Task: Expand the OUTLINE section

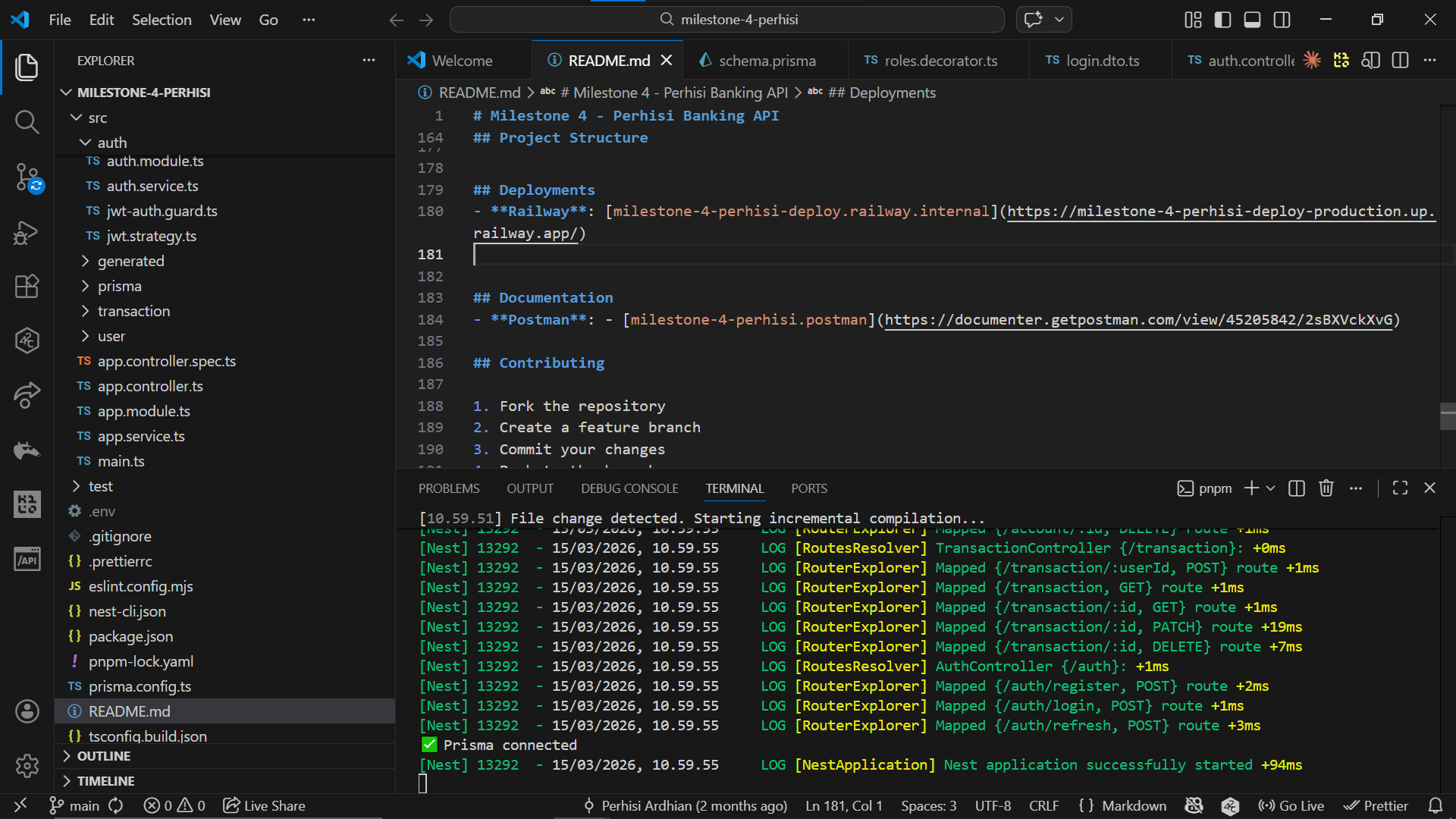Action: click(104, 756)
